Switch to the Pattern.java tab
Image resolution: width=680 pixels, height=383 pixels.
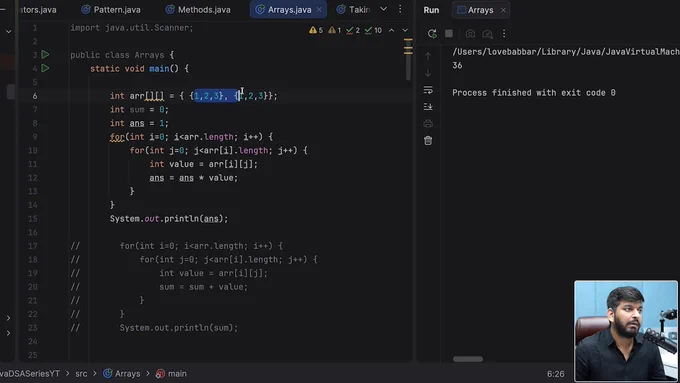tap(111, 10)
